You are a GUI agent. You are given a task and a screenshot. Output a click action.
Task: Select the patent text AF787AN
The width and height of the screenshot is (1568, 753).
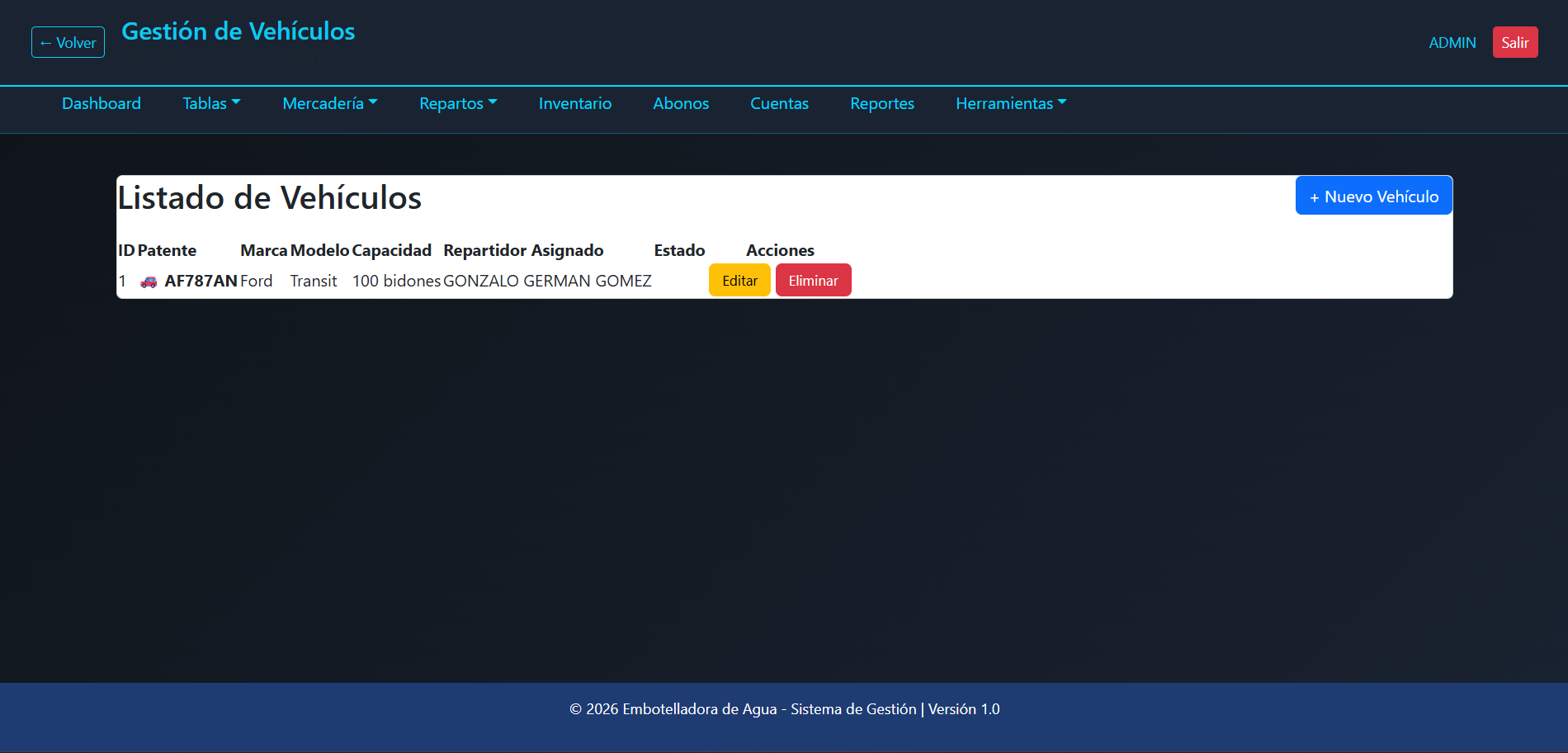[201, 281]
